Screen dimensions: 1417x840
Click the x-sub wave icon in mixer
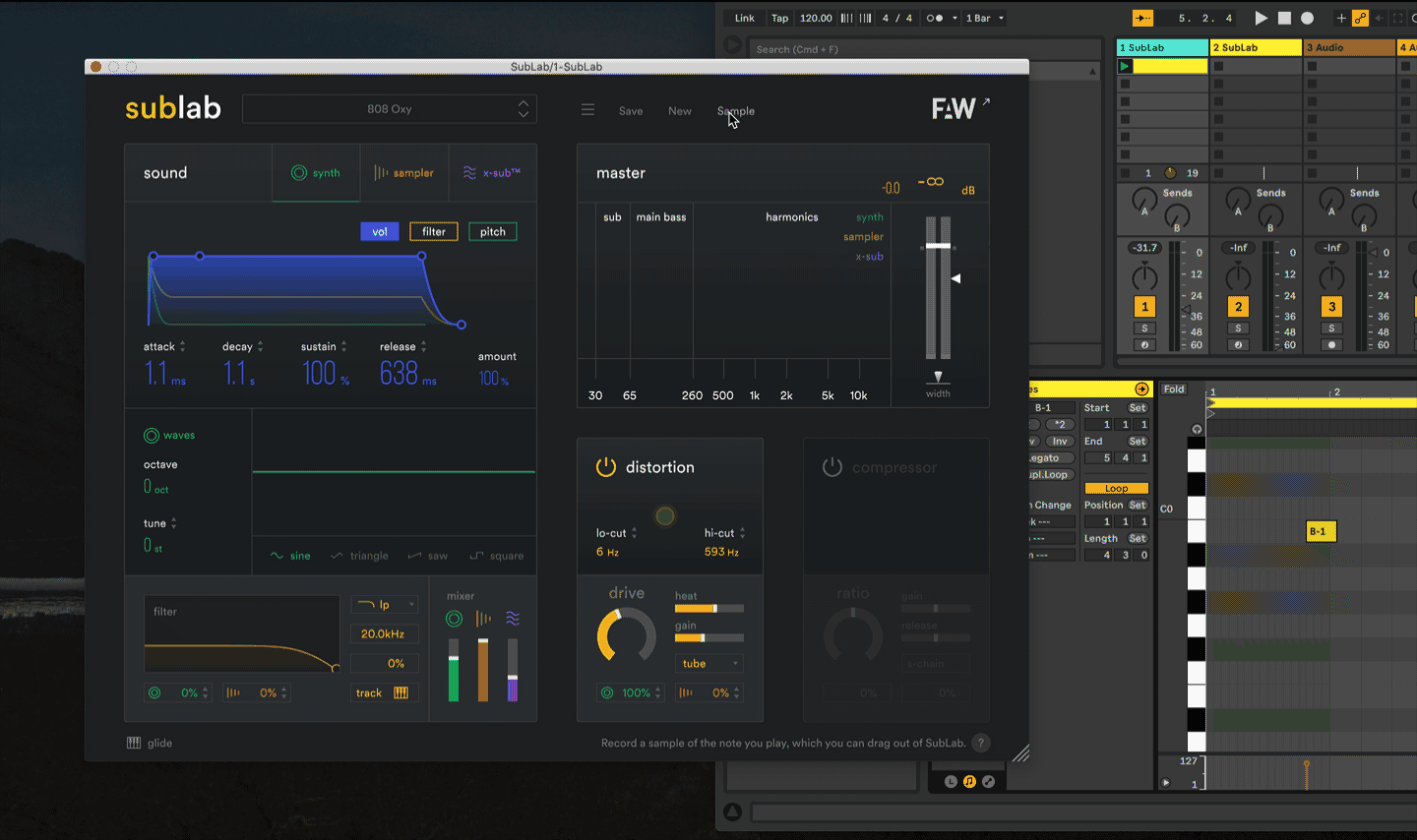[x=513, y=619]
